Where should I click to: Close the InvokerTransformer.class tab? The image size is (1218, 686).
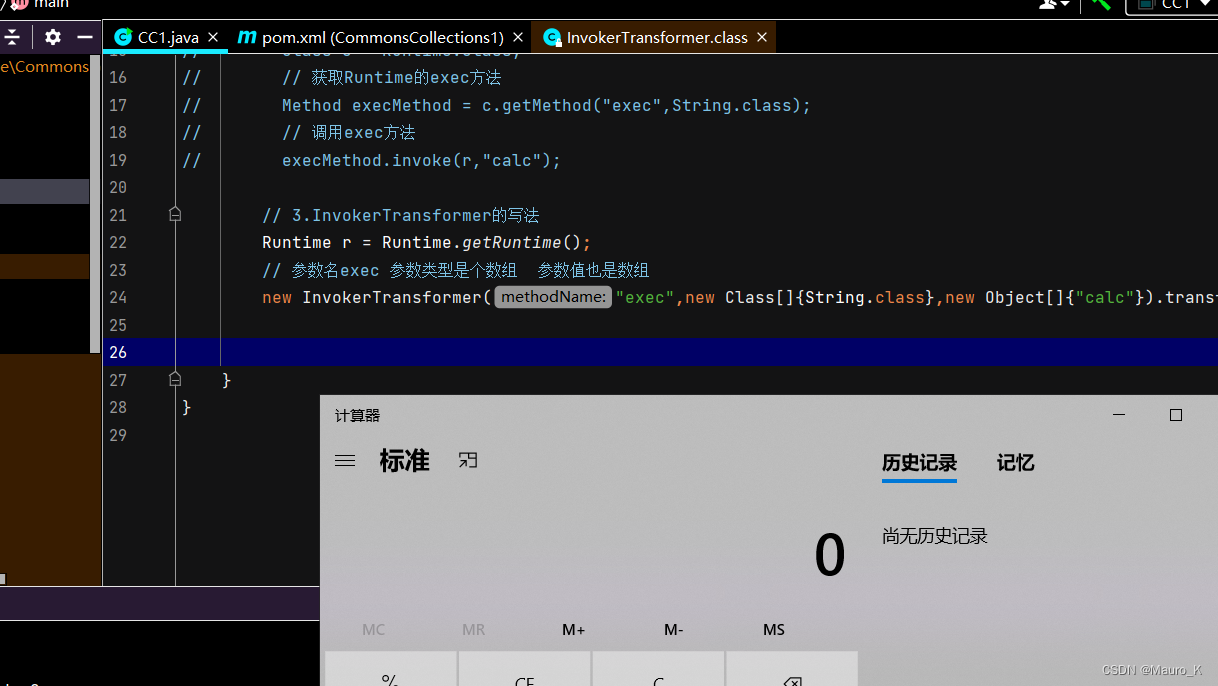click(762, 37)
